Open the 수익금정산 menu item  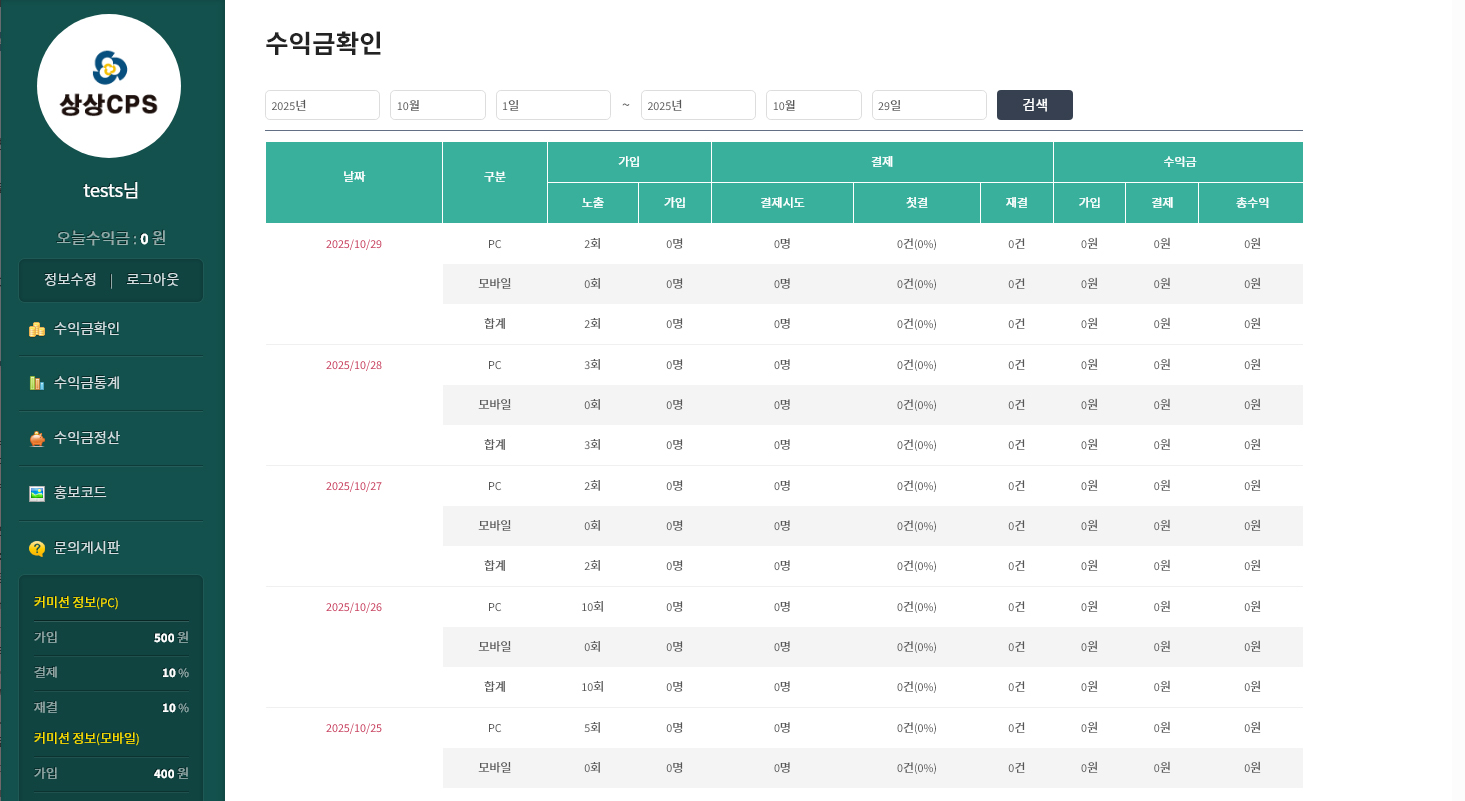point(87,438)
